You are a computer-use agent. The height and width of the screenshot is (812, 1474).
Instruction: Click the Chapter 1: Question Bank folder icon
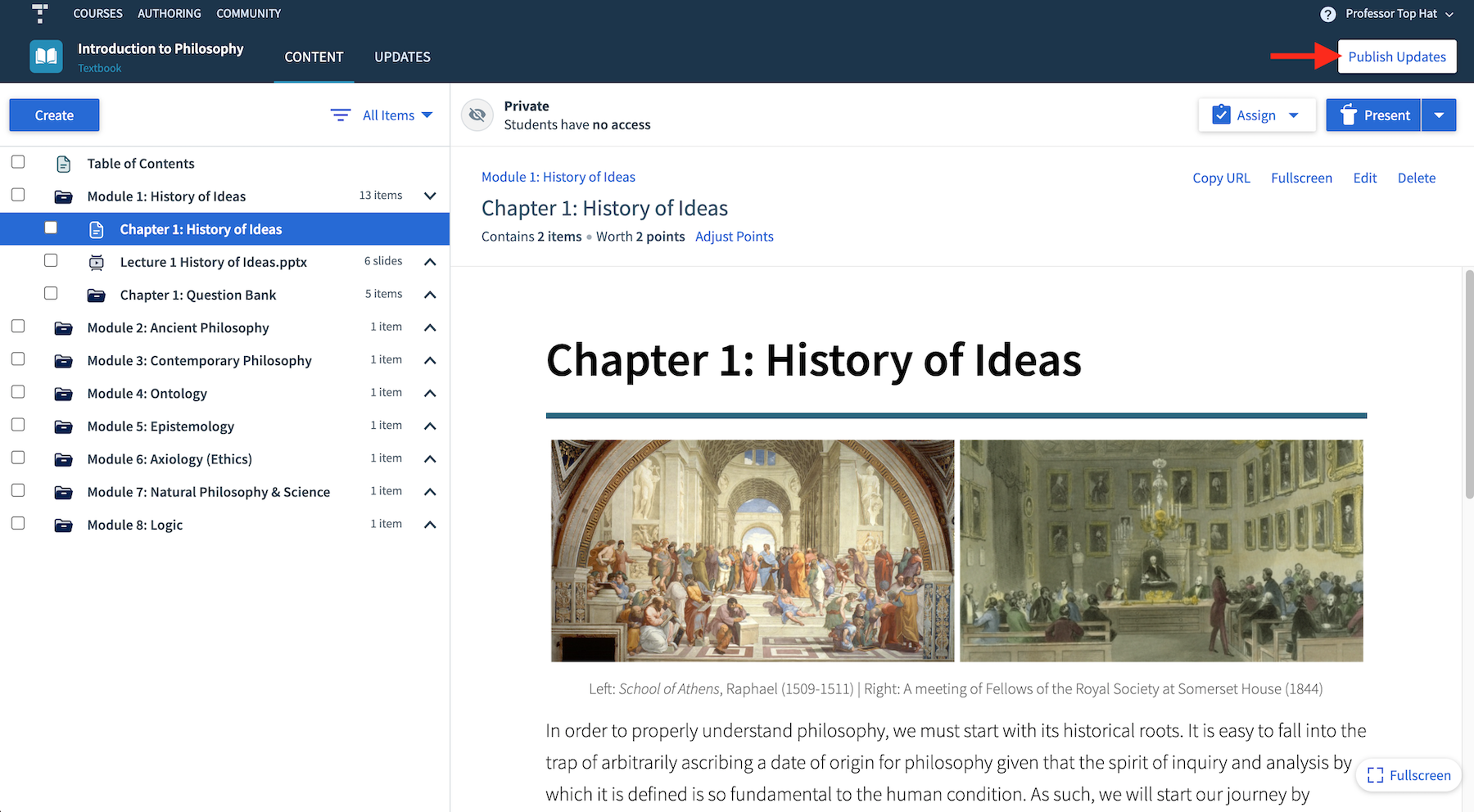(96, 295)
